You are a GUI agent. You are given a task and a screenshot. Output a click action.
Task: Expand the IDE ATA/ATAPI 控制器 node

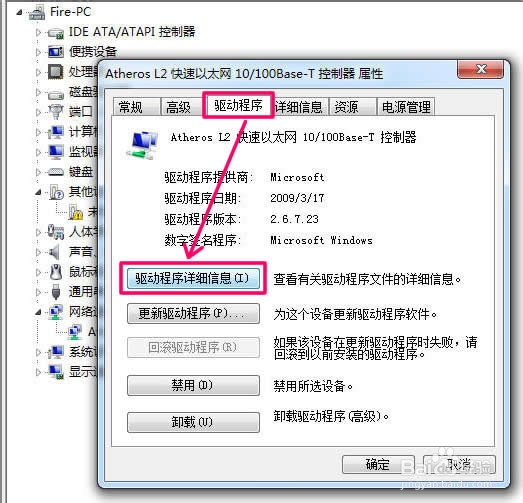pos(38,32)
